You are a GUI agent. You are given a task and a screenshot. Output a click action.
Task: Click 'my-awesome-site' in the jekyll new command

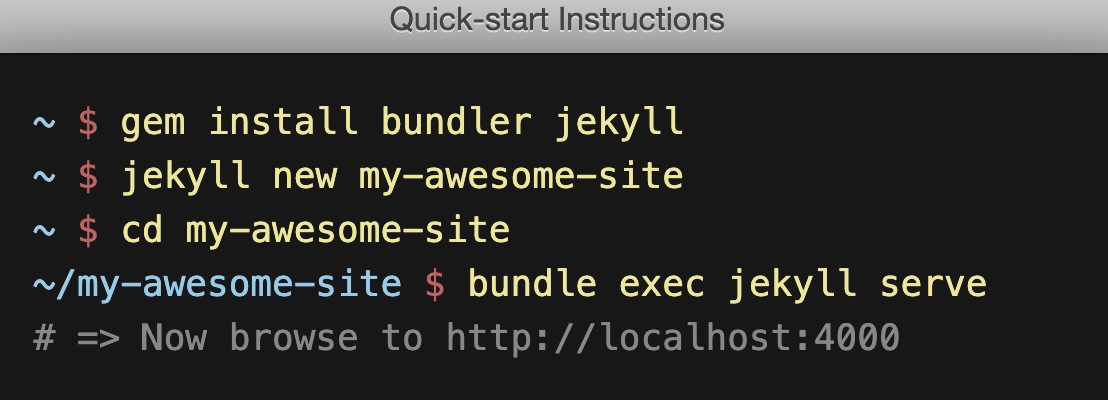pos(521,177)
